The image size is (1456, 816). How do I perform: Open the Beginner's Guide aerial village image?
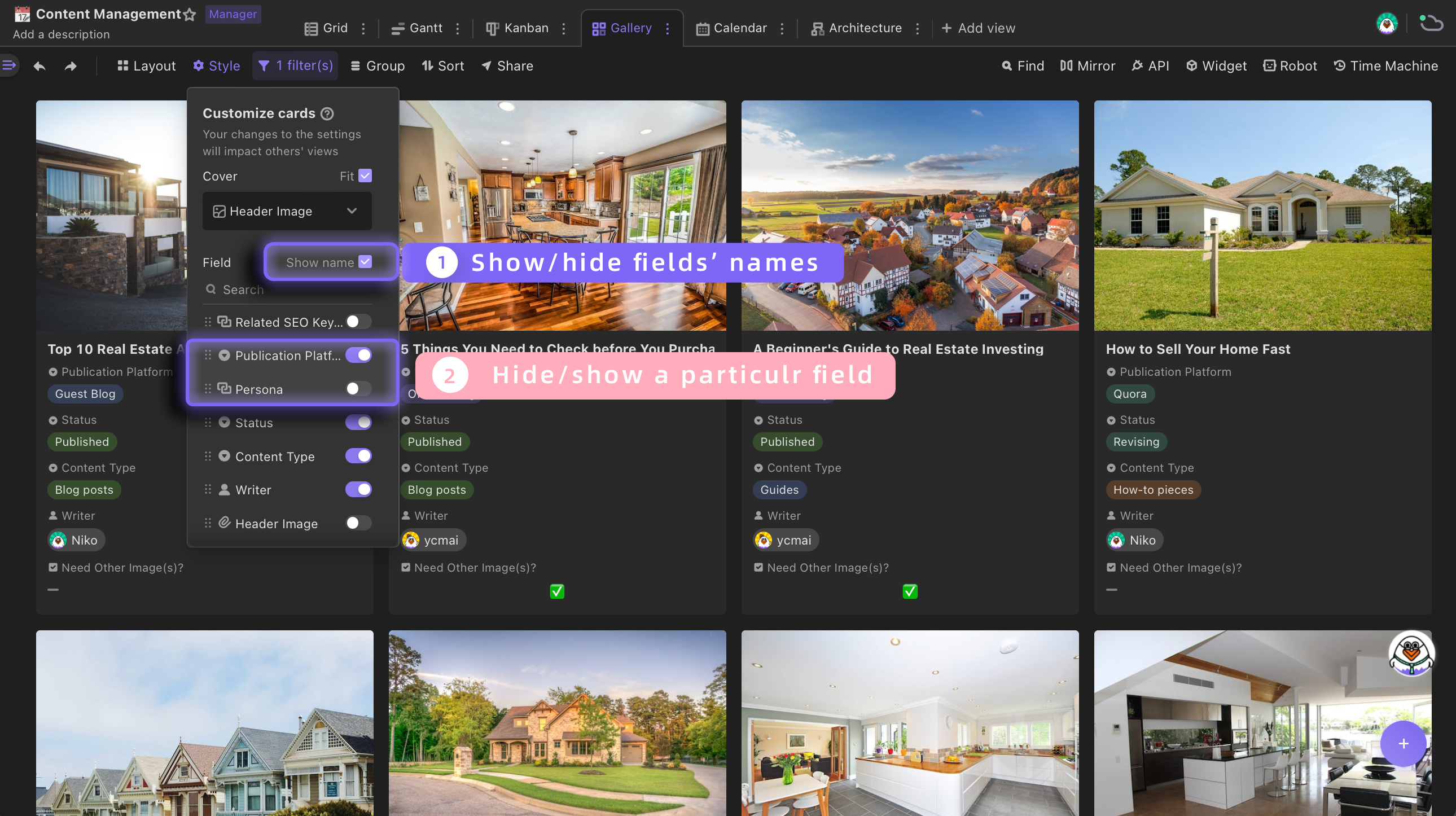click(910, 216)
